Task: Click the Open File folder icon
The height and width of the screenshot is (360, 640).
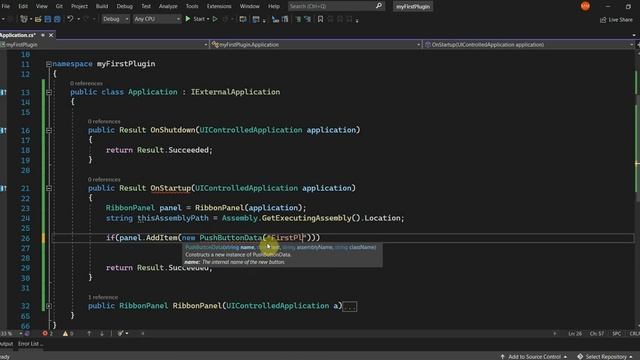Action: click(x=38, y=19)
